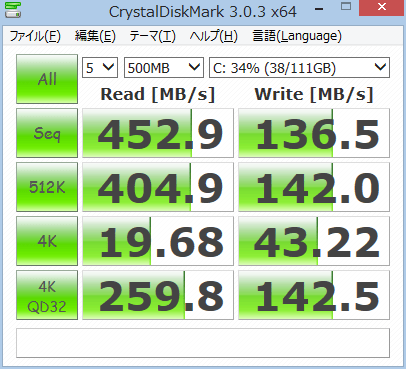Open the 言語(Language) menu
The height and width of the screenshot is (369, 406).
point(297,36)
